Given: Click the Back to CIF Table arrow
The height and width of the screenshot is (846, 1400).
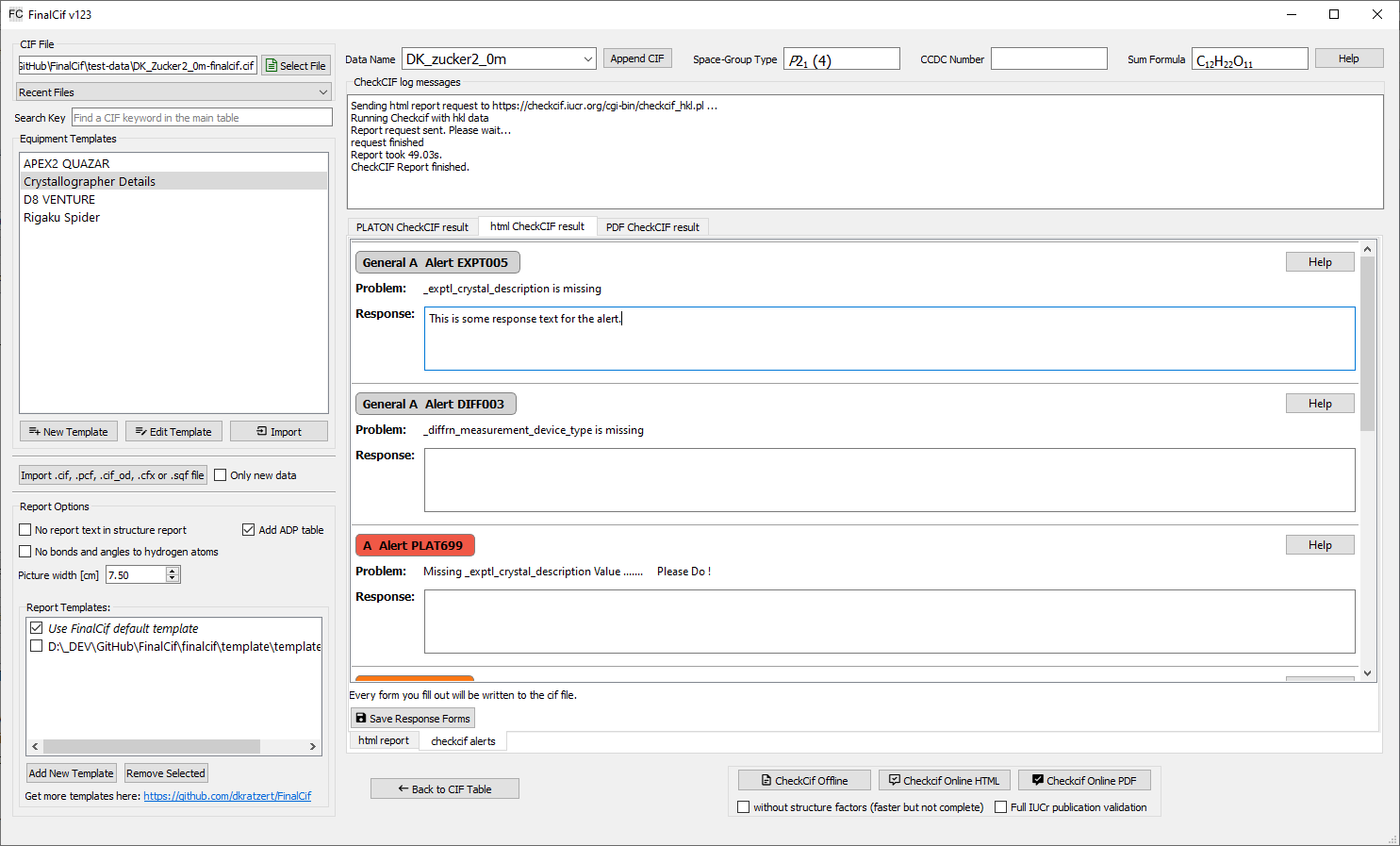Looking at the screenshot, I should [403, 788].
